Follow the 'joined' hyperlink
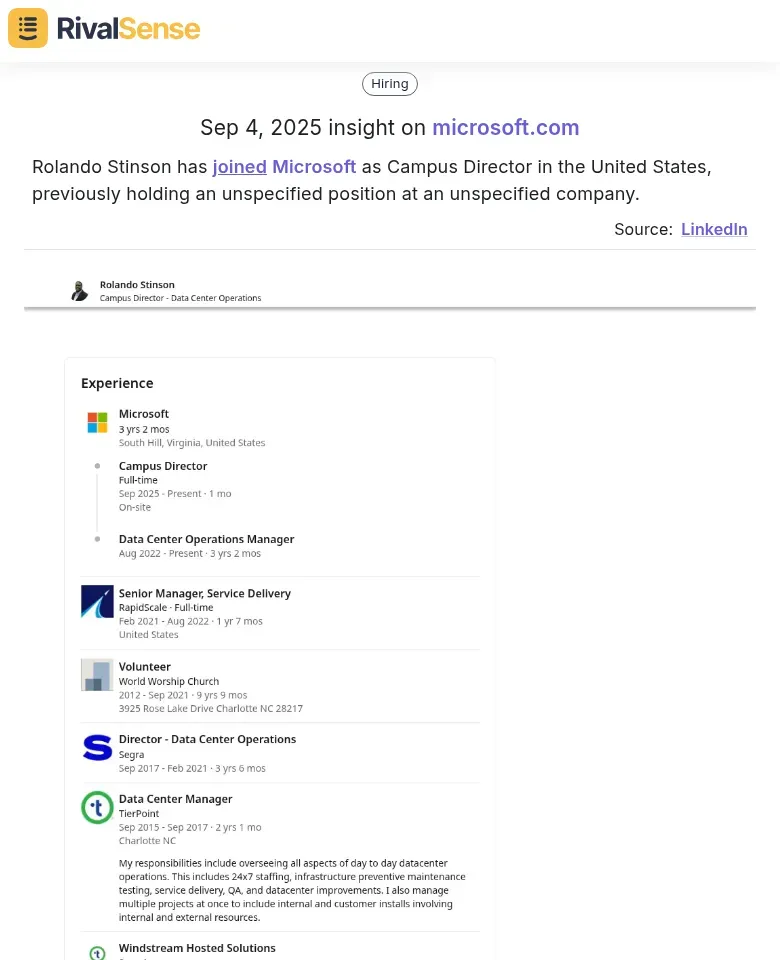780x960 pixels. click(239, 167)
